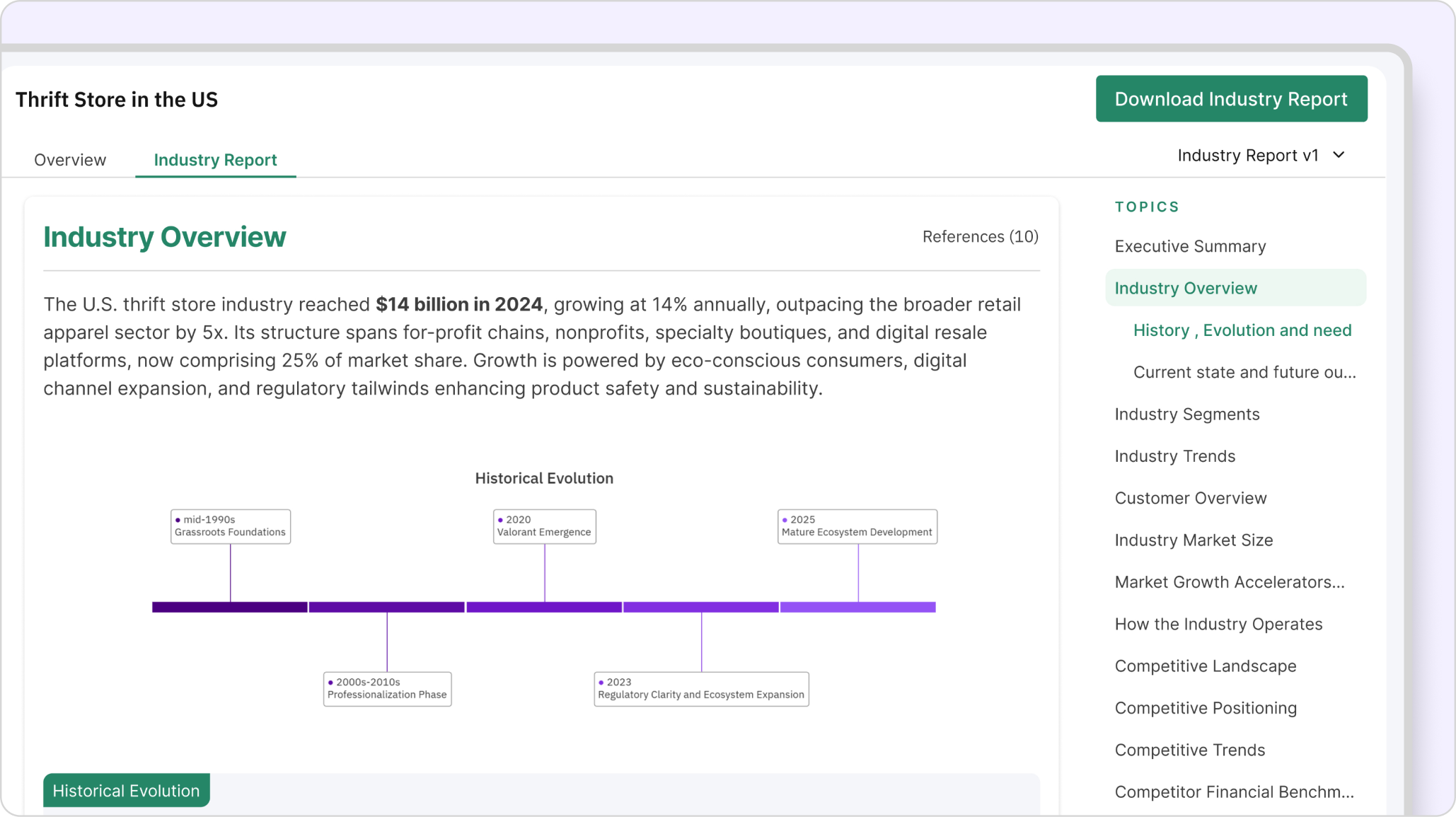Select Industry Overview in topics list
This screenshot has height=817, width=1456.
point(1186,288)
